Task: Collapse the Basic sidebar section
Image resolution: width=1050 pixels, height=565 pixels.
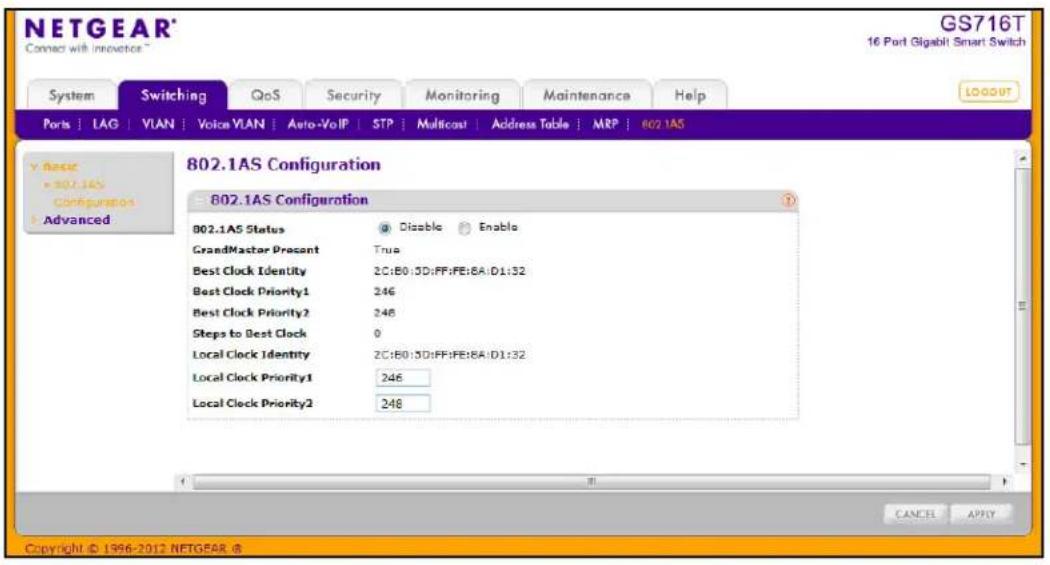Action: point(60,167)
